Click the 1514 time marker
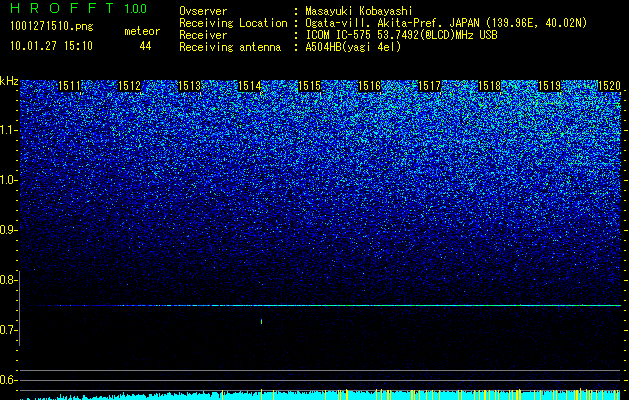 click(250, 86)
